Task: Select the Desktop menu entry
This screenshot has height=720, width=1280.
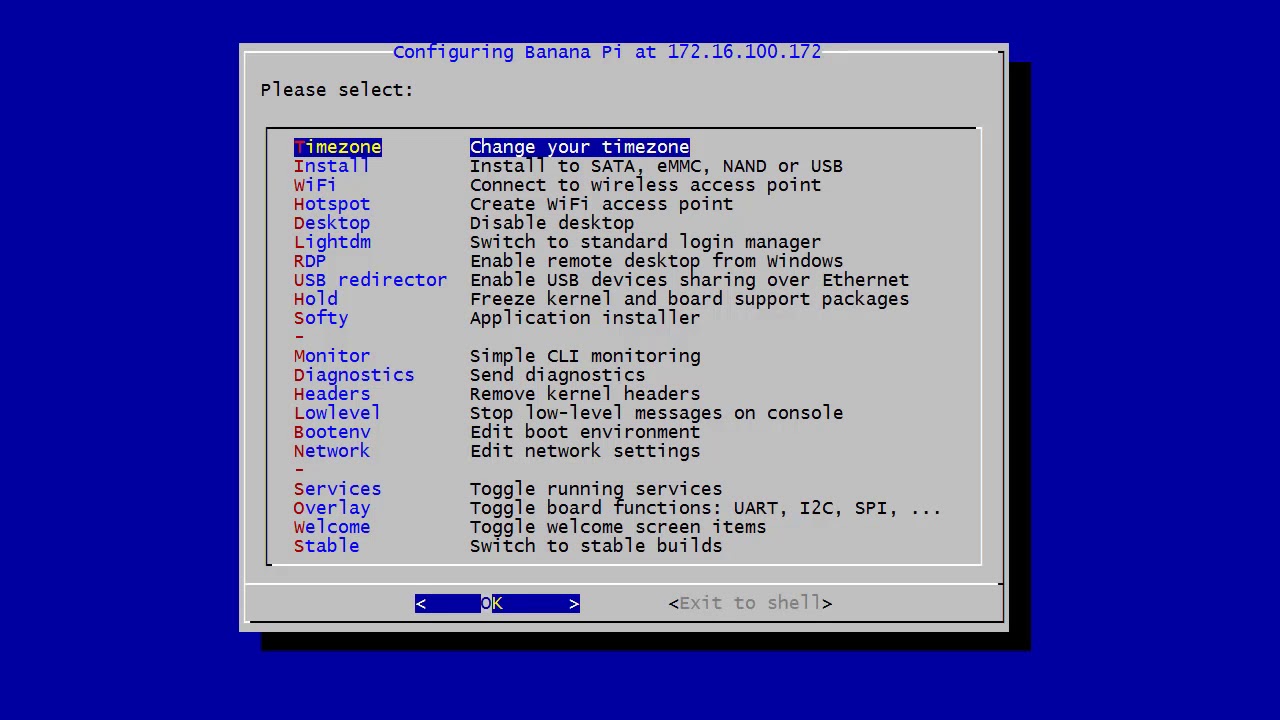Action: [x=332, y=223]
